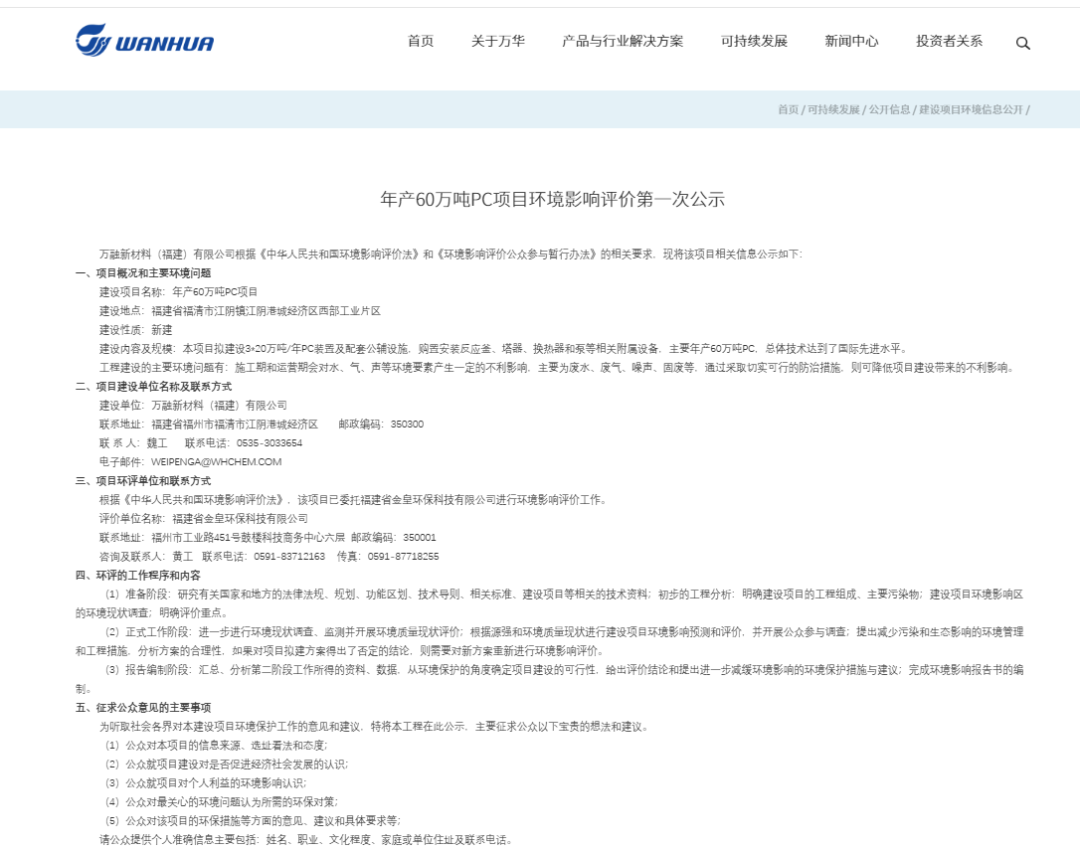Viewport: 1080px width, 852px height.
Task: Open the 新闻中心 menu item
Action: pyautogui.click(x=851, y=41)
